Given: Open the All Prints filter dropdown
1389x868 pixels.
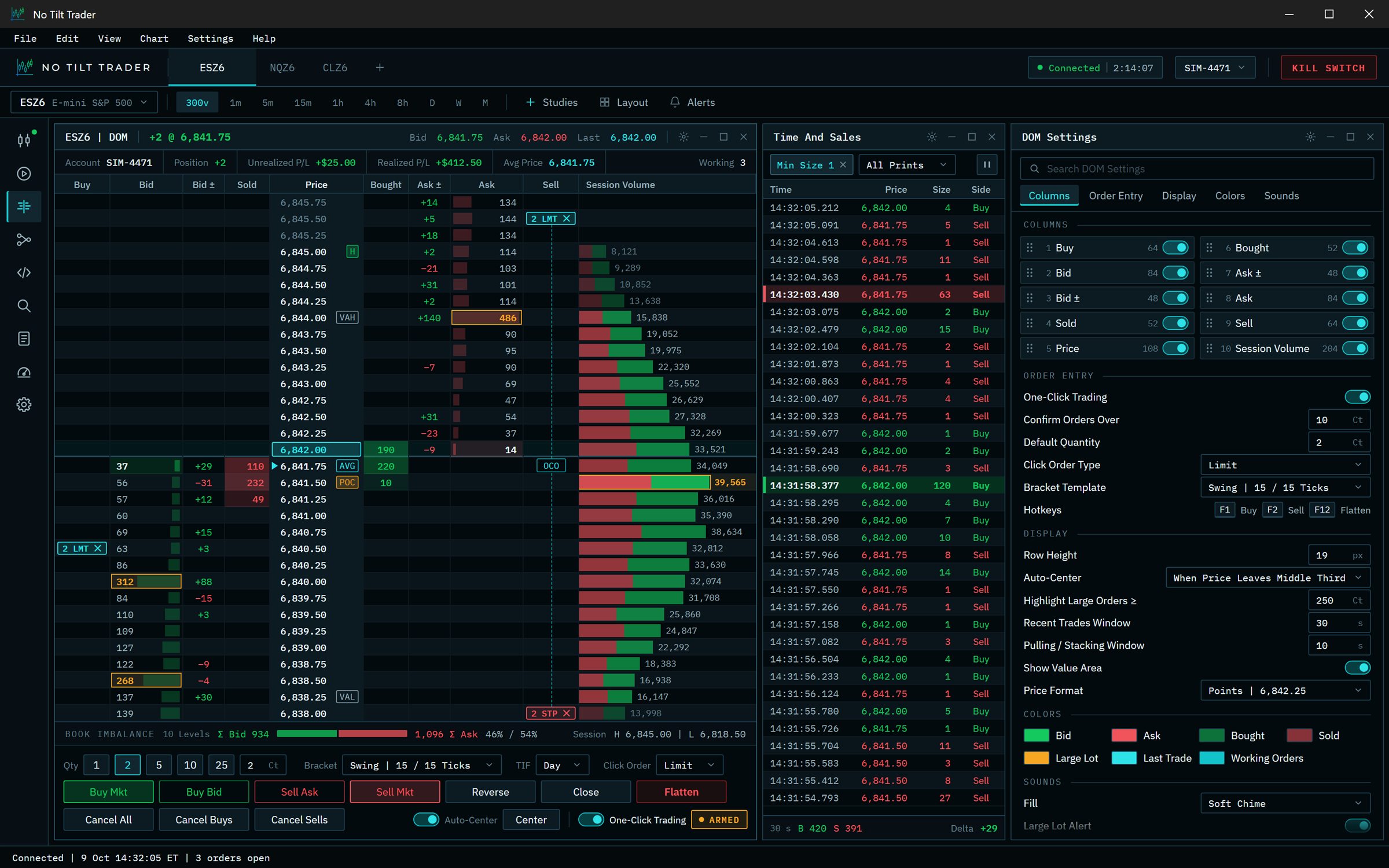Looking at the screenshot, I should (x=906, y=165).
